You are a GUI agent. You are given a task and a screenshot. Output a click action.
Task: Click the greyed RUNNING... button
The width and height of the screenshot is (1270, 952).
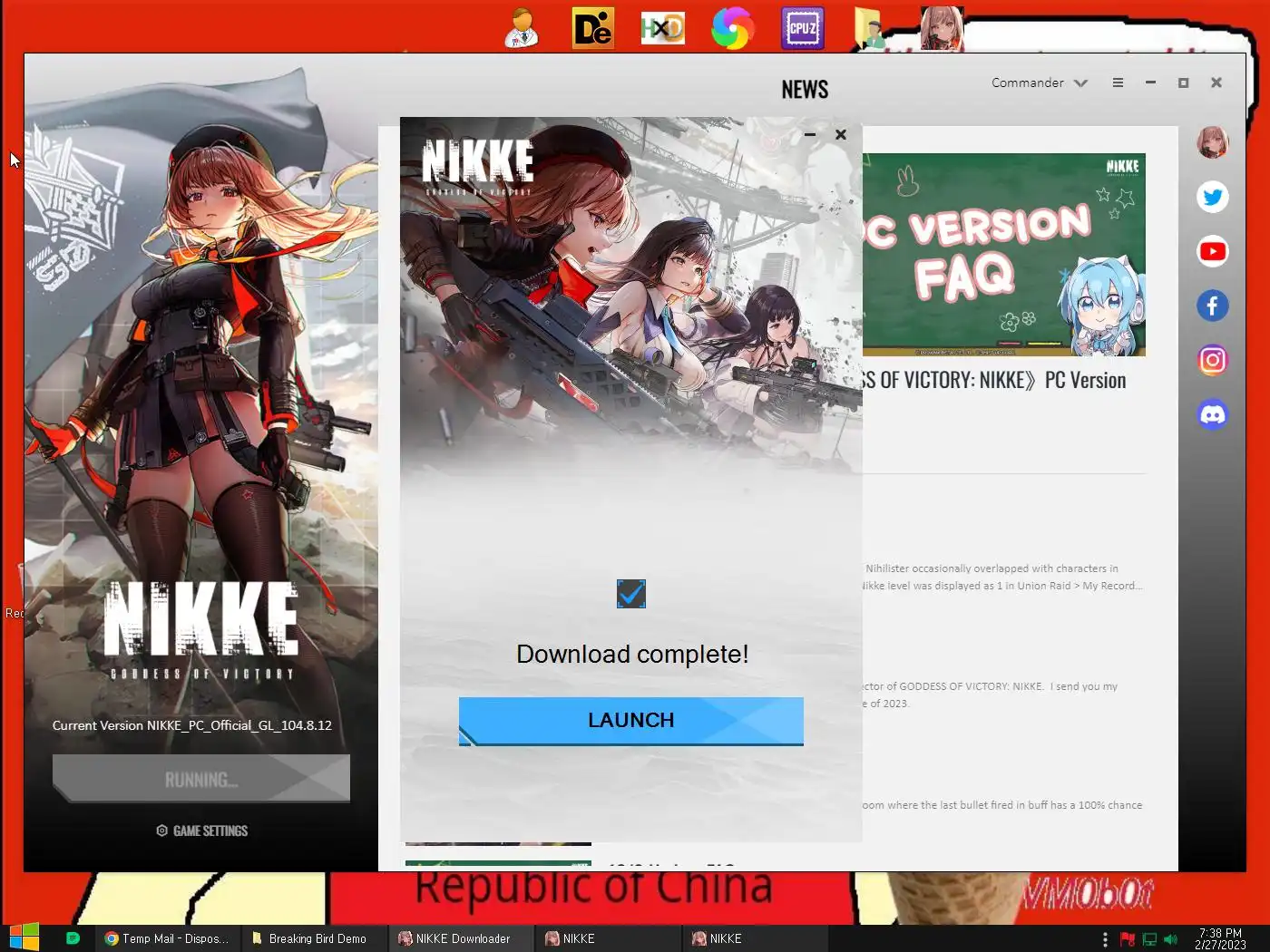[201, 779]
